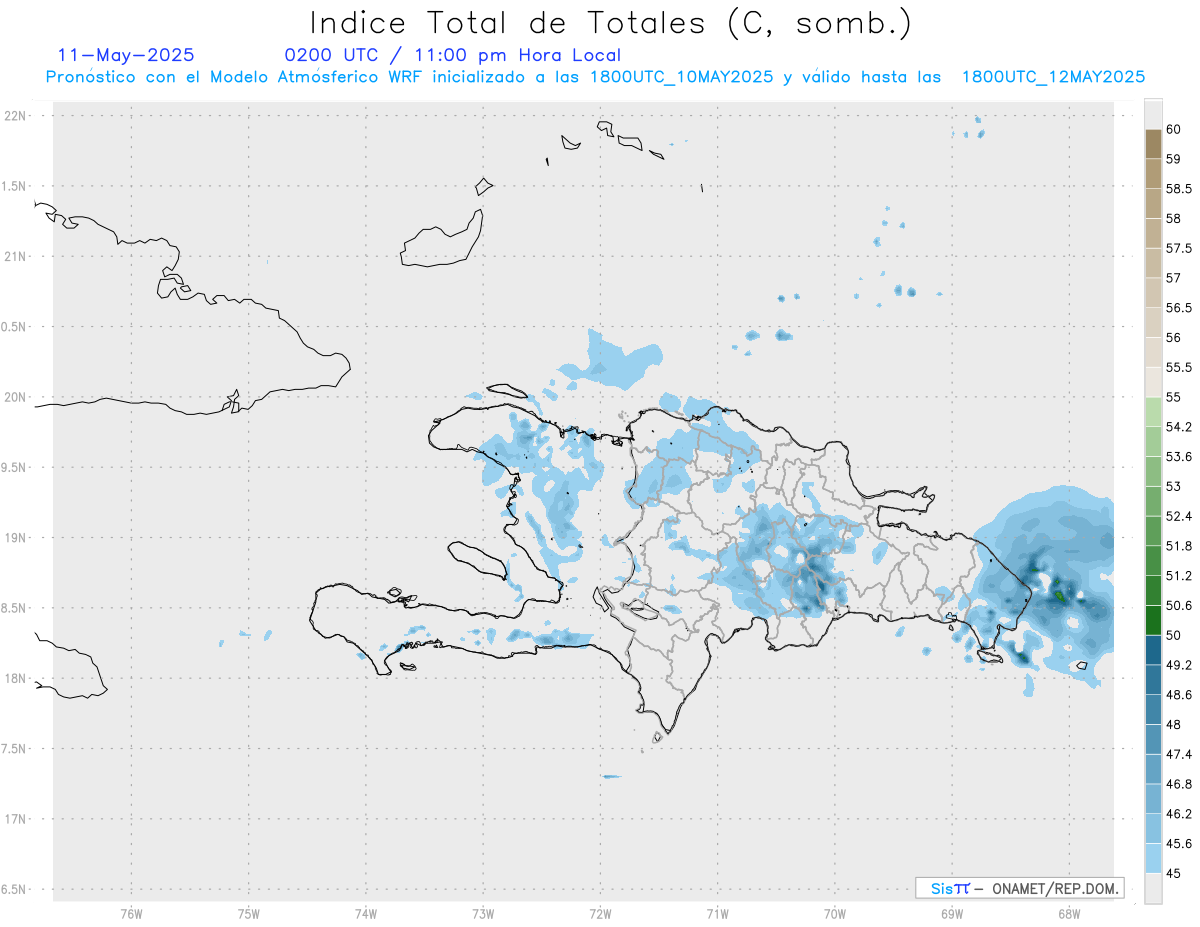Click the "56.5" colorbar value
This screenshot has width=1200, height=927.
click(1179, 308)
